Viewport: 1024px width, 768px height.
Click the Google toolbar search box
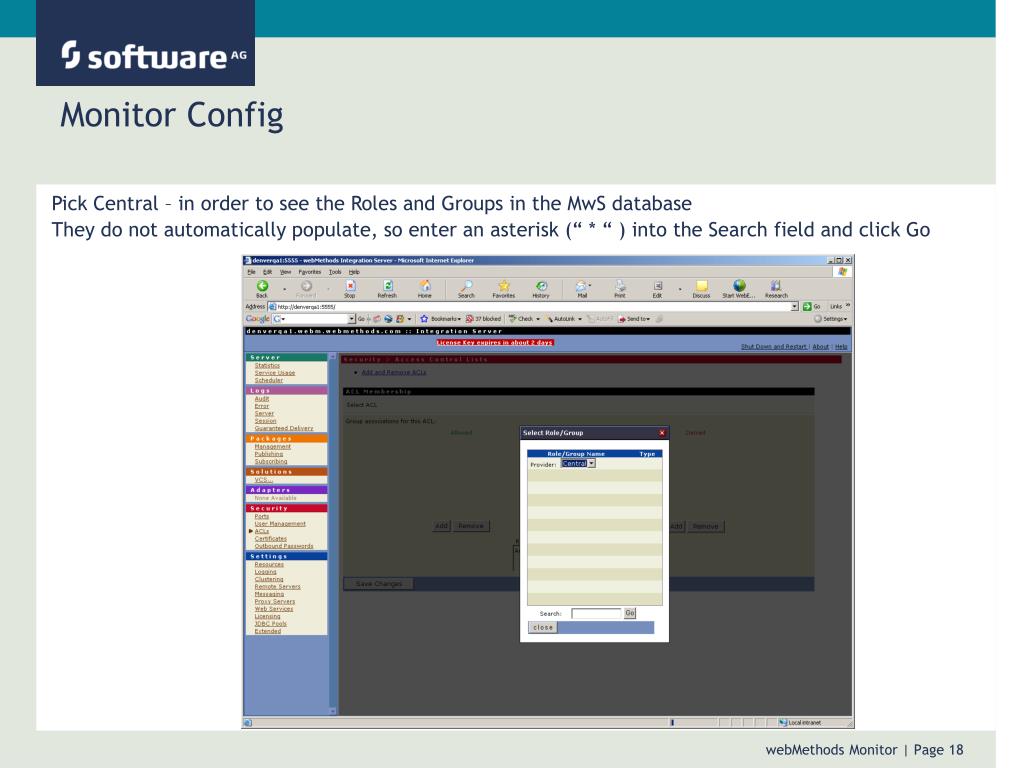point(313,319)
